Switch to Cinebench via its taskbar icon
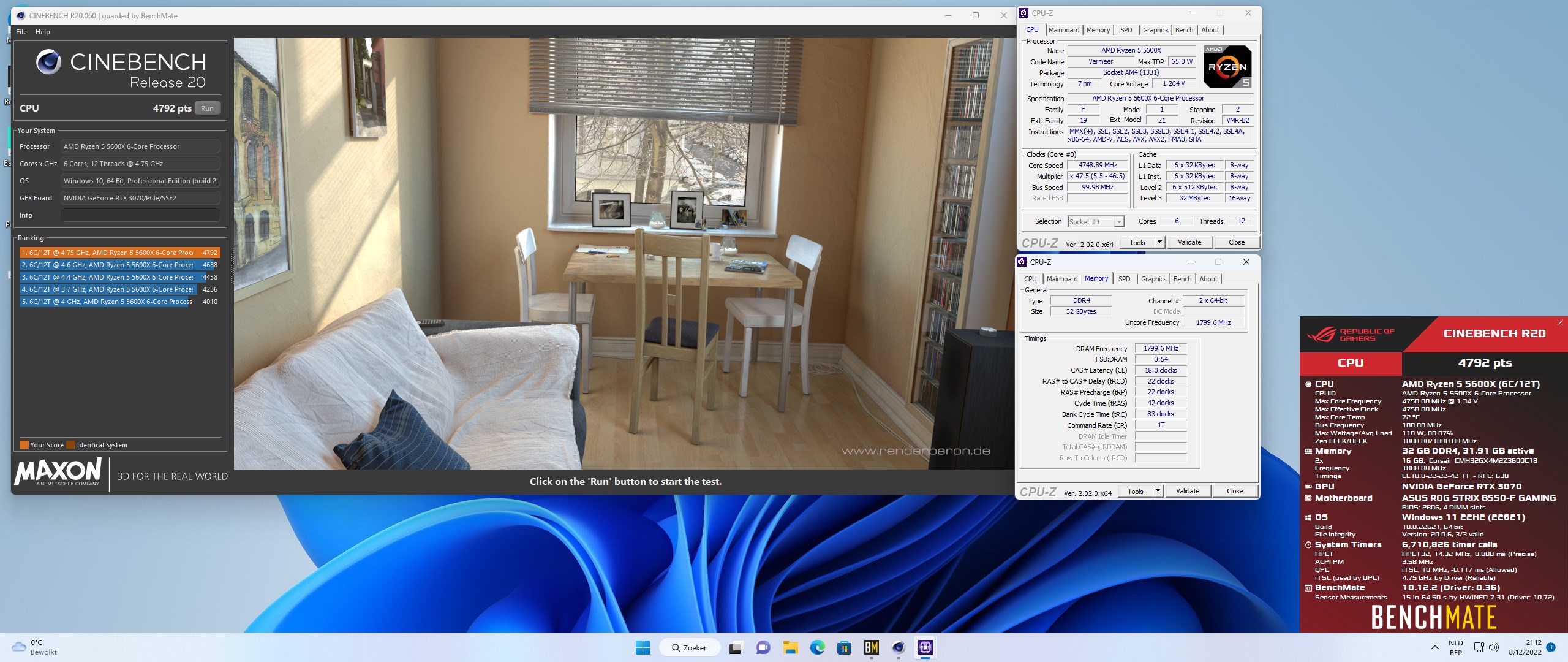 point(898,647)
